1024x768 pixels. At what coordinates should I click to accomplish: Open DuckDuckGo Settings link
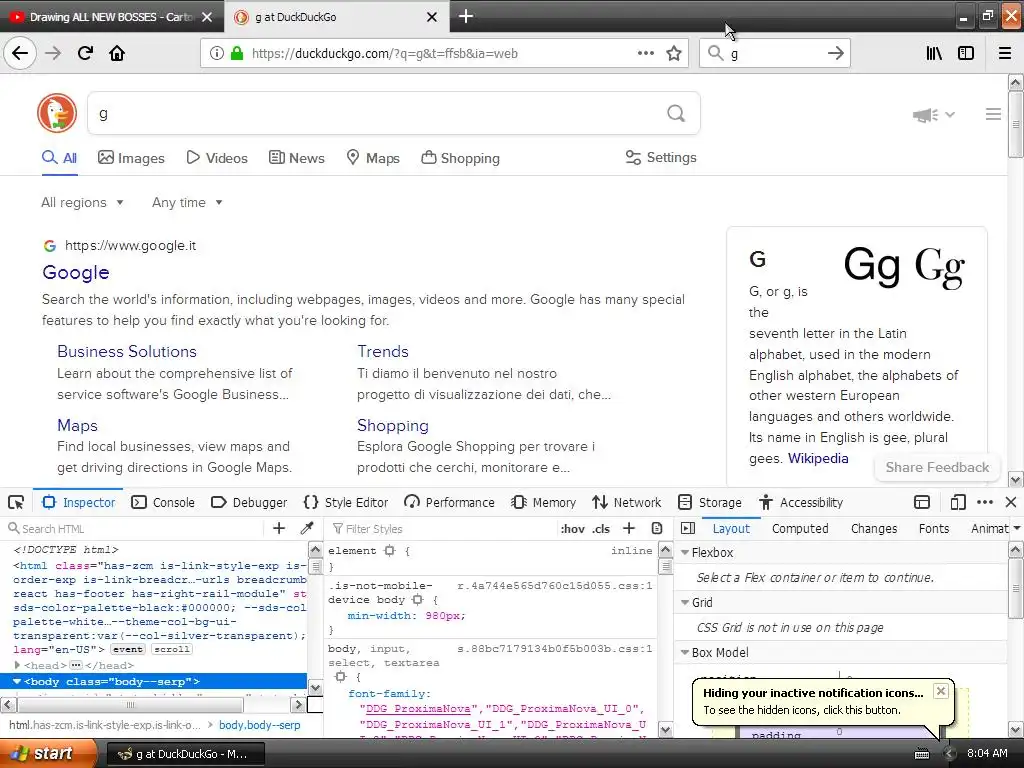click(661, 157)
